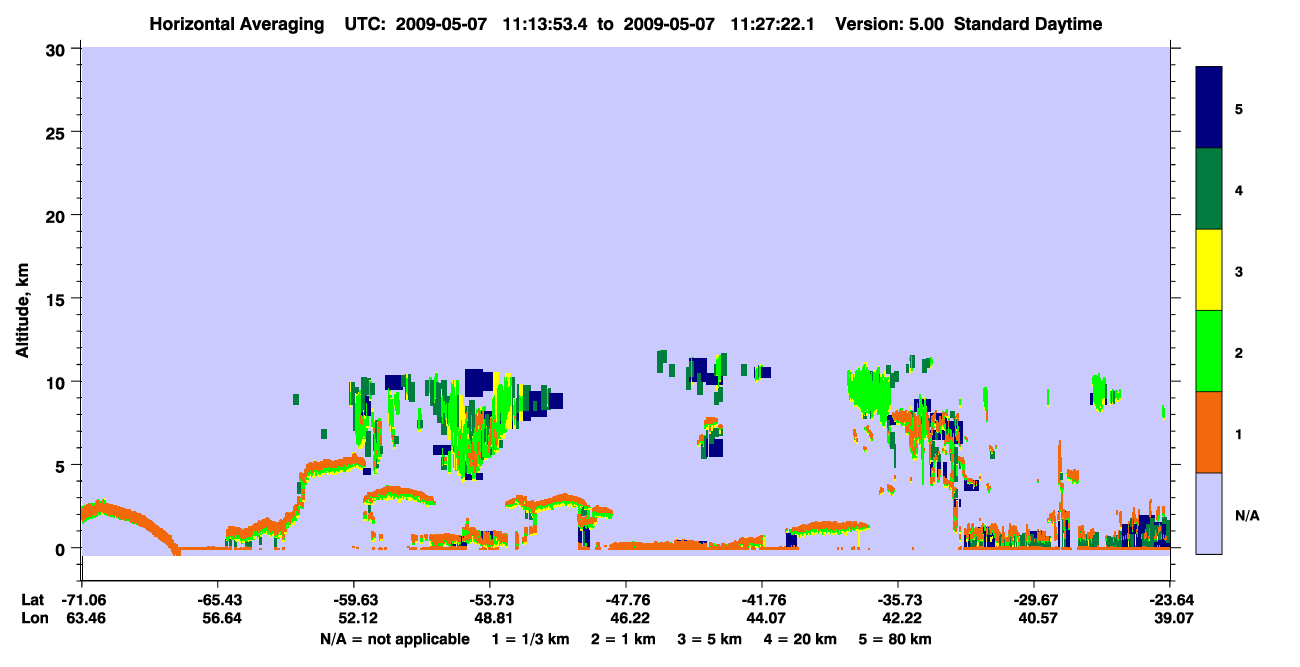
Task: Click the 'Lon' axis row label
Action: [34, 618]
